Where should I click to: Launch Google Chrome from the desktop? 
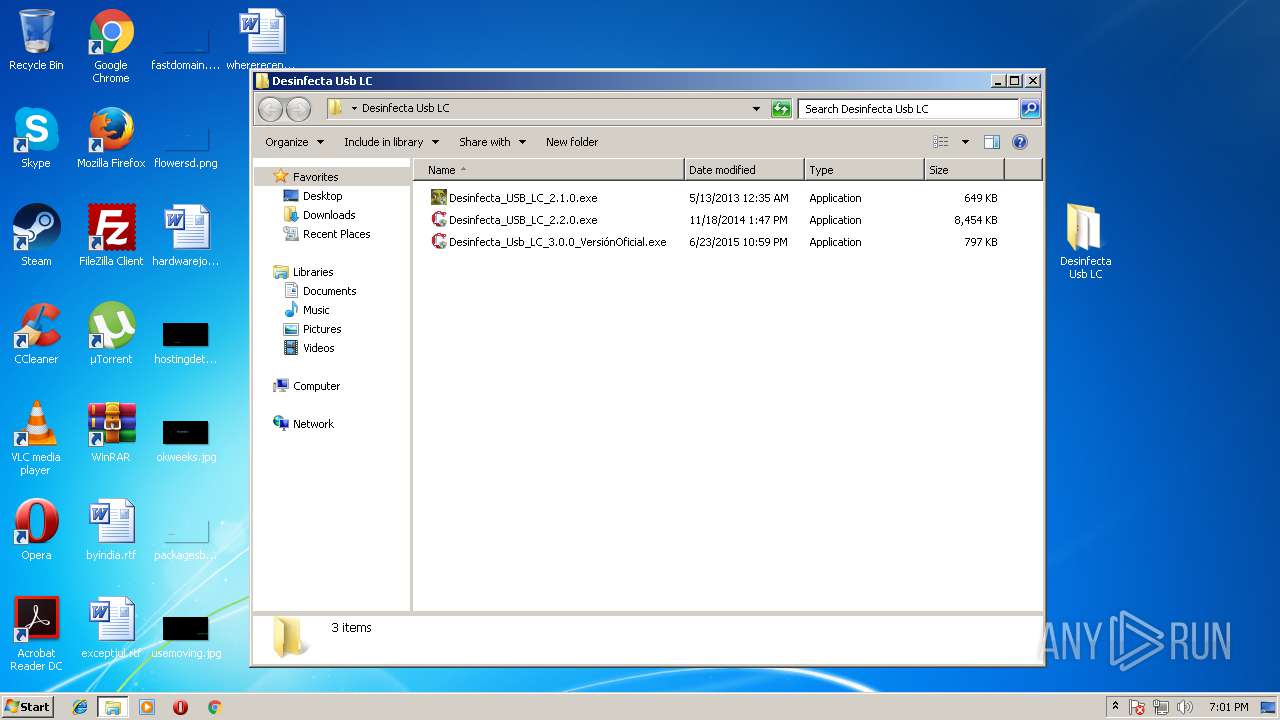click(x=111, y=46)
